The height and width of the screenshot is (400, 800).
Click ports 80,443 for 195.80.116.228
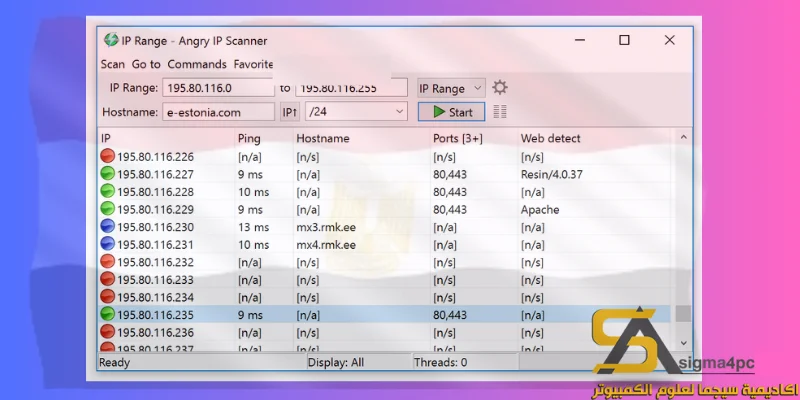coord(449,192)
